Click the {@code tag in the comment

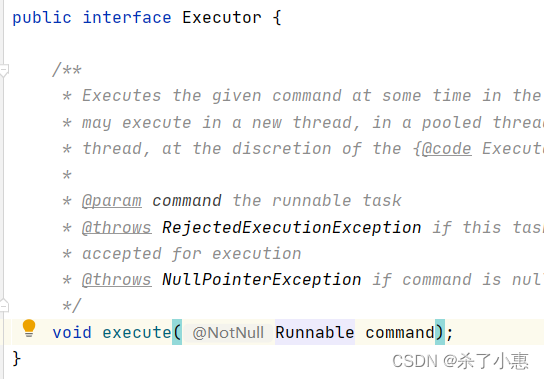(442, 149)
